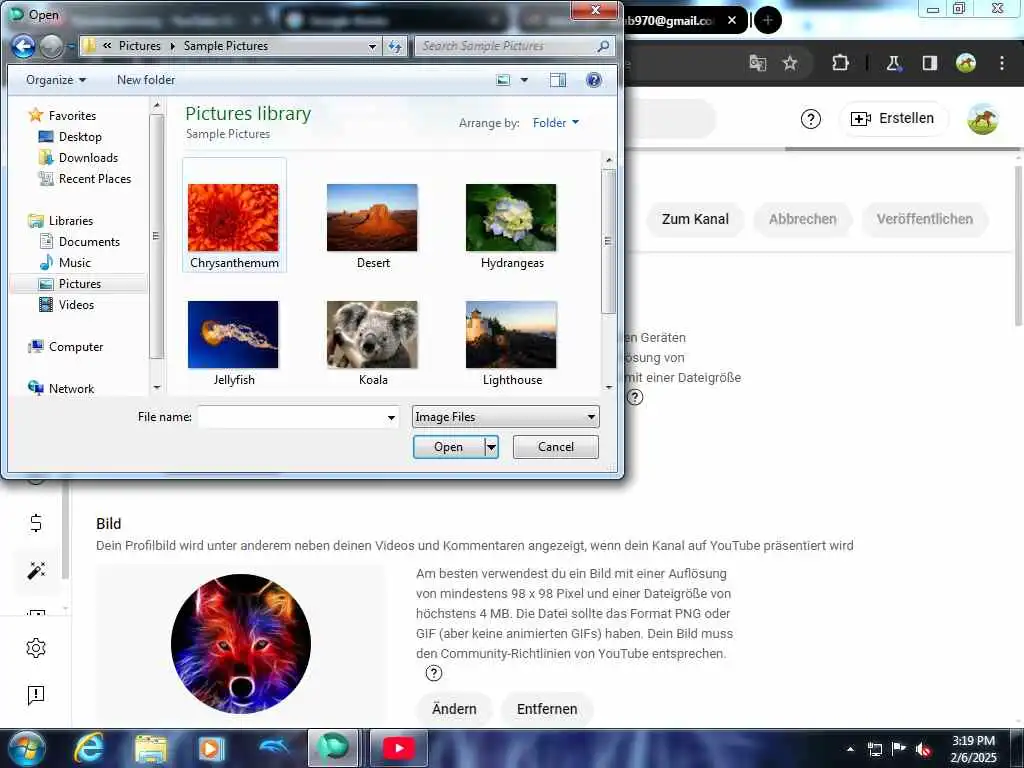This screenshot has width=1024, height=768.
Task: Open the dollar sign monetization sidebar icon
Action: coord(36,523)
